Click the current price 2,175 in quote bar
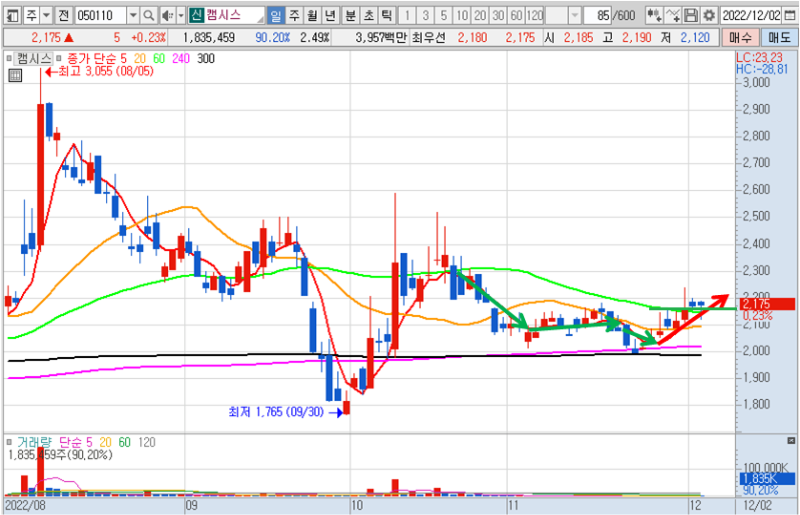Viewport: 800px width, 515px height. [46, 38]
